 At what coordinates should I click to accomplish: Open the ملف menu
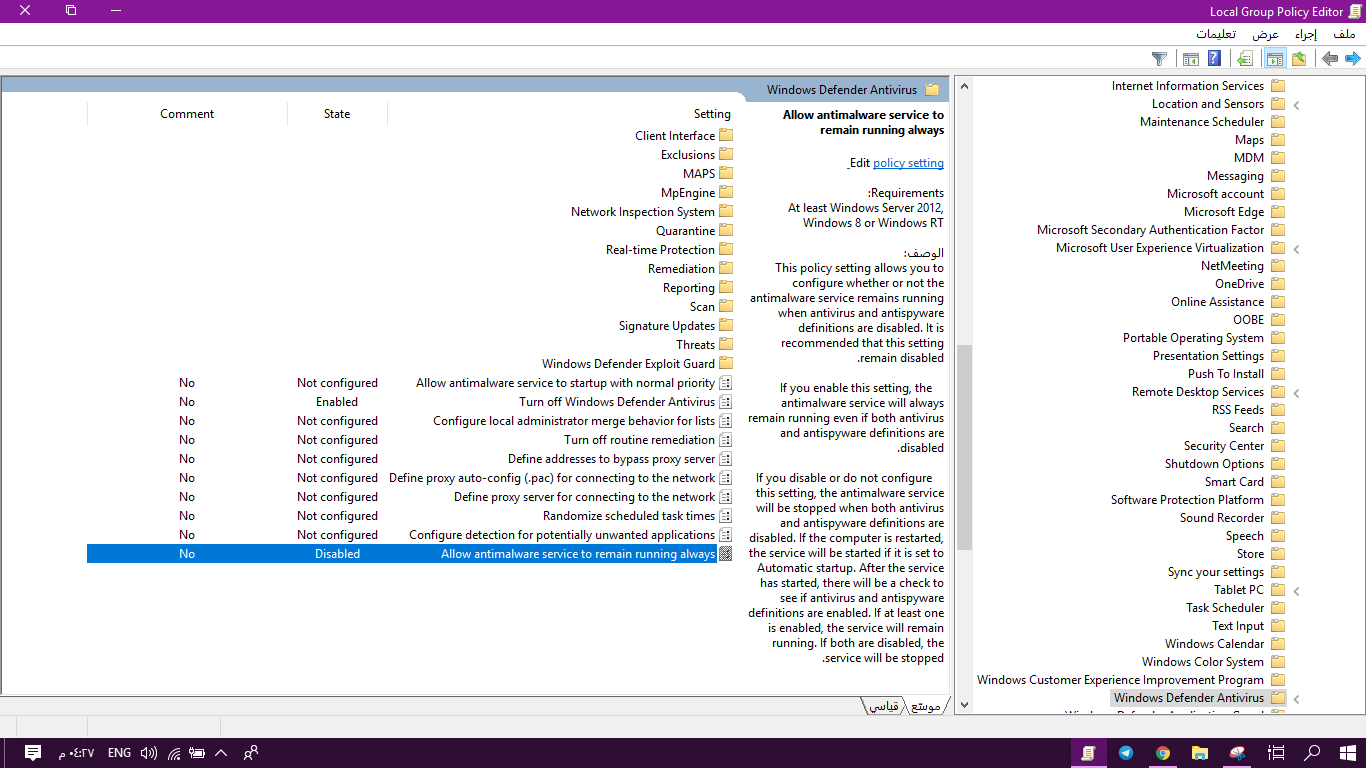pyautogui.click(x=1344, y=34)
